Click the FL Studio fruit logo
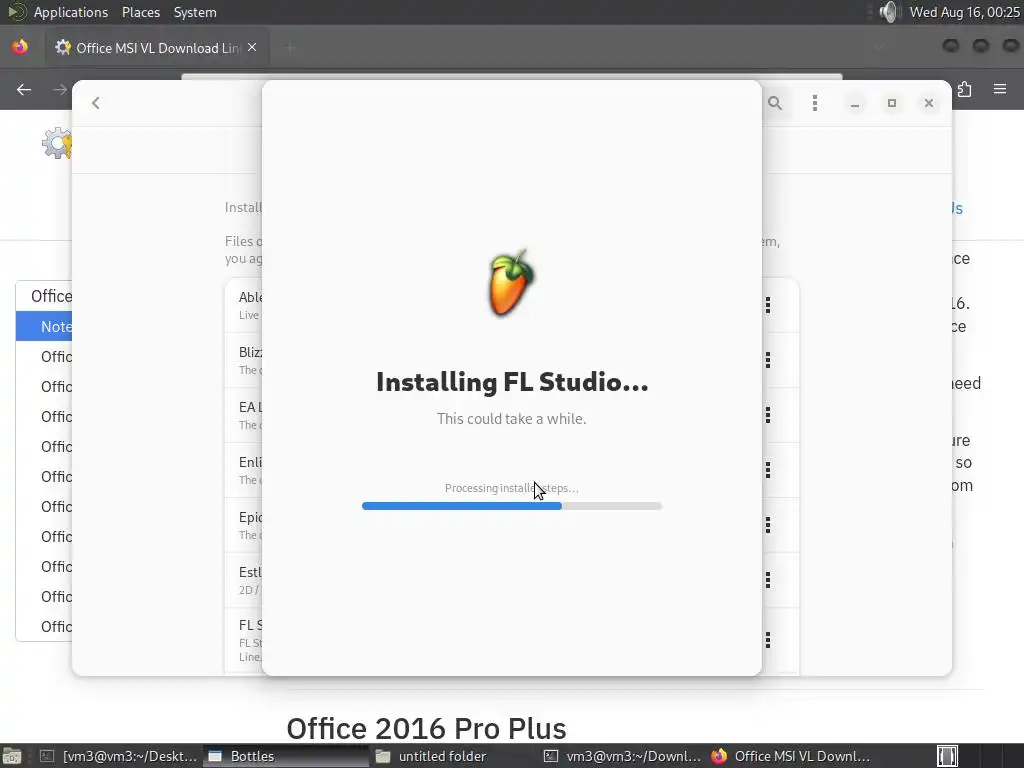This screenshot has height=768, width=1024. [511, 282]
